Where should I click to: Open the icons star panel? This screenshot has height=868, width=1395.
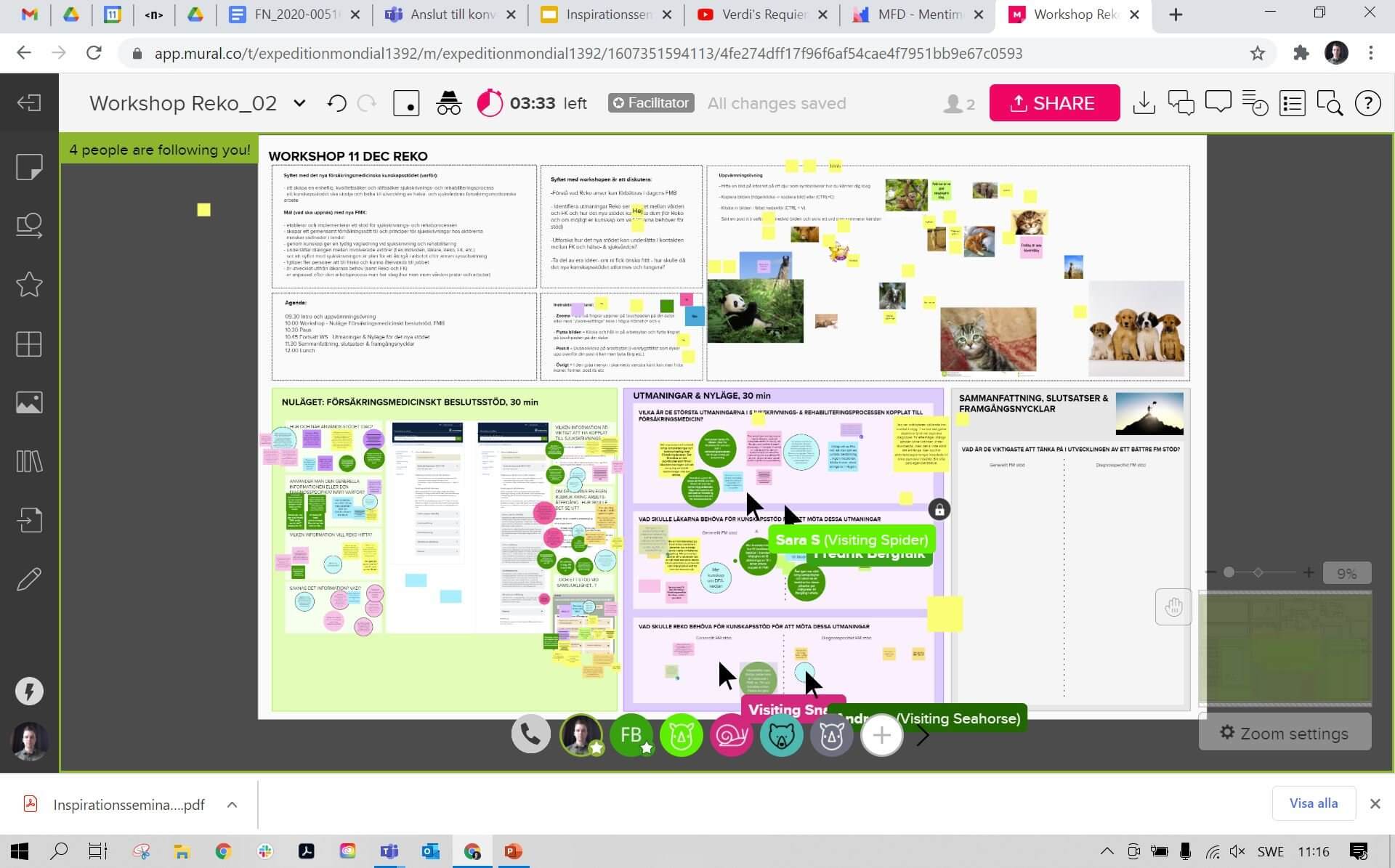click(29, 285)
